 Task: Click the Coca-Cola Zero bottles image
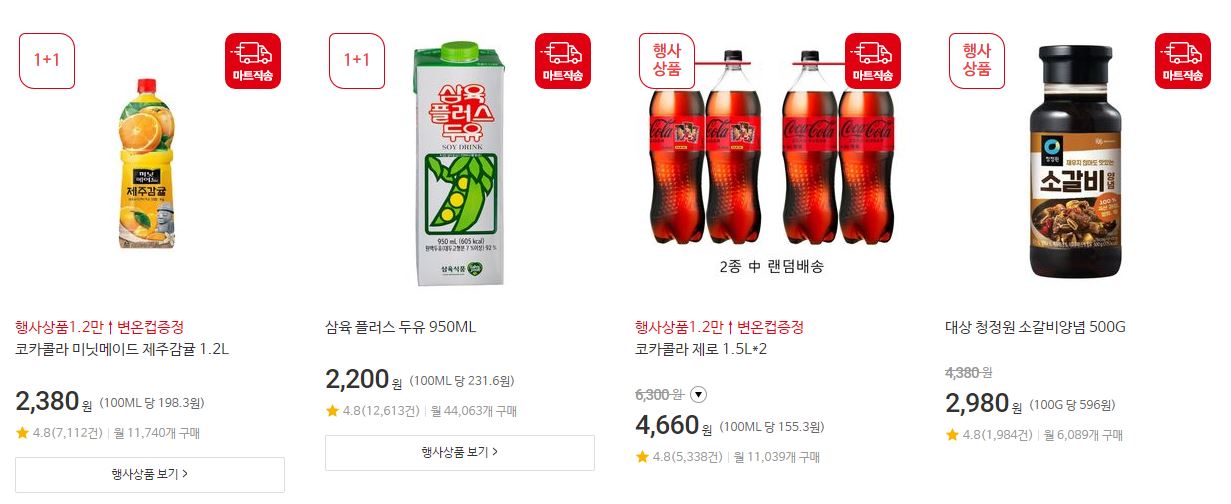click(x=770, y=148)
